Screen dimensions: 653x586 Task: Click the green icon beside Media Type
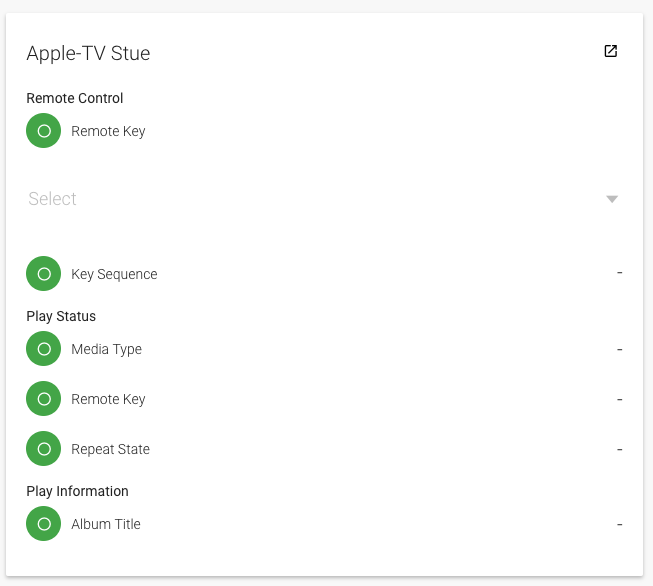tap(44, 349)
